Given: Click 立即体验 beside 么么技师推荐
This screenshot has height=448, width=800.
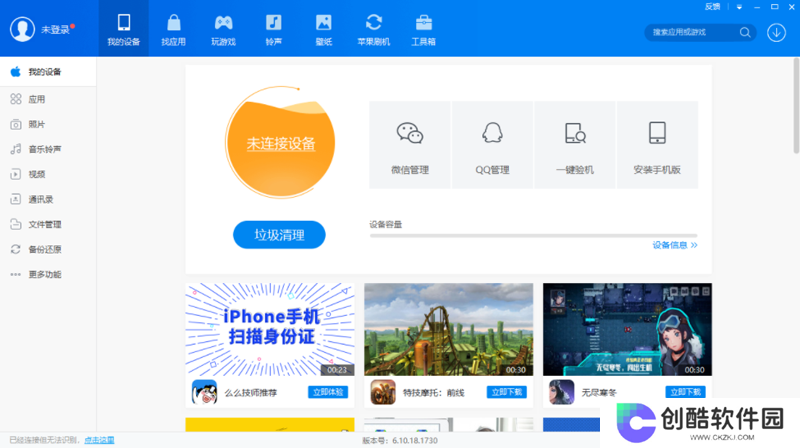Looking at the screenshot, I should [328, 392].
